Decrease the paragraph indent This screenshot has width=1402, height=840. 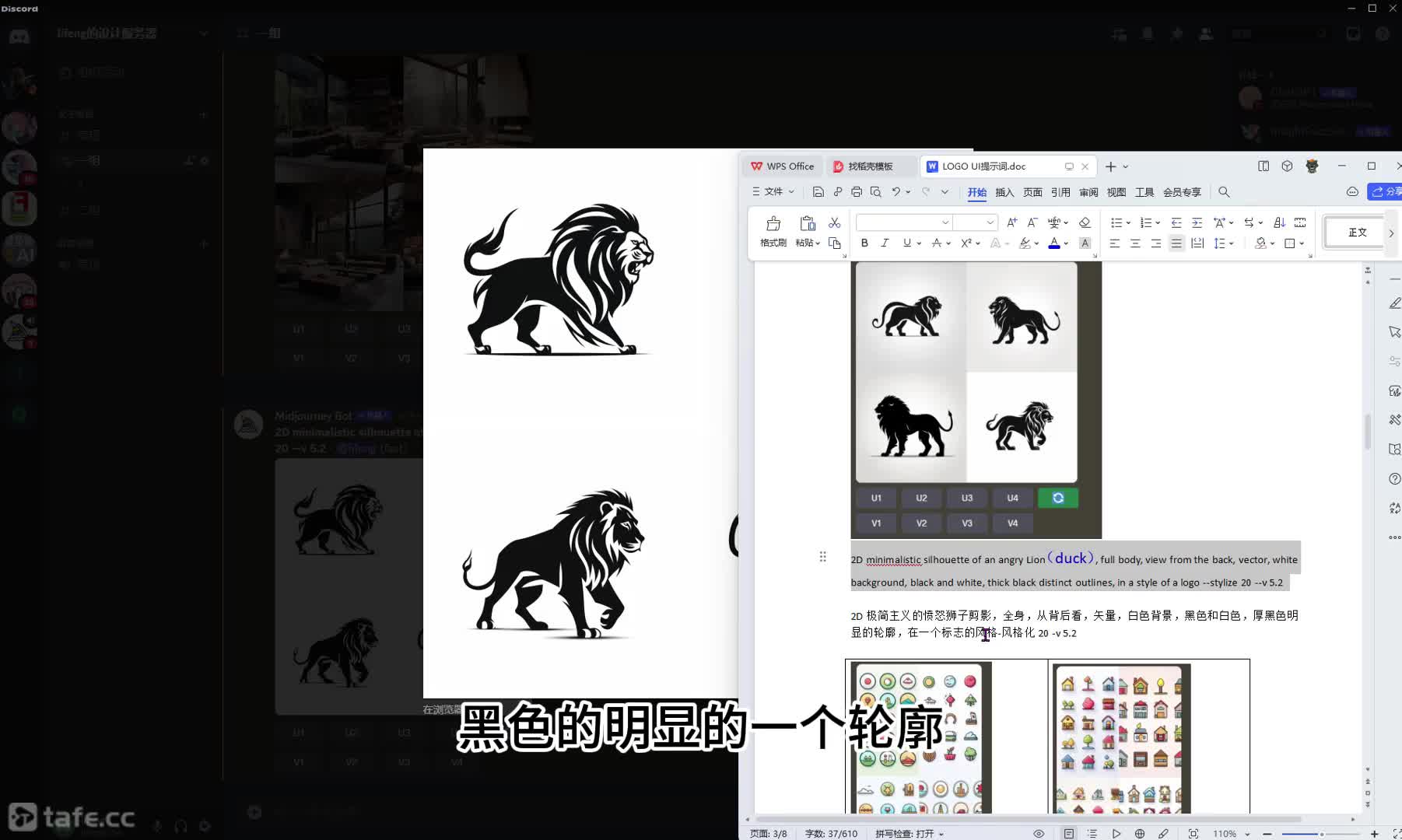pos(1176,222)
